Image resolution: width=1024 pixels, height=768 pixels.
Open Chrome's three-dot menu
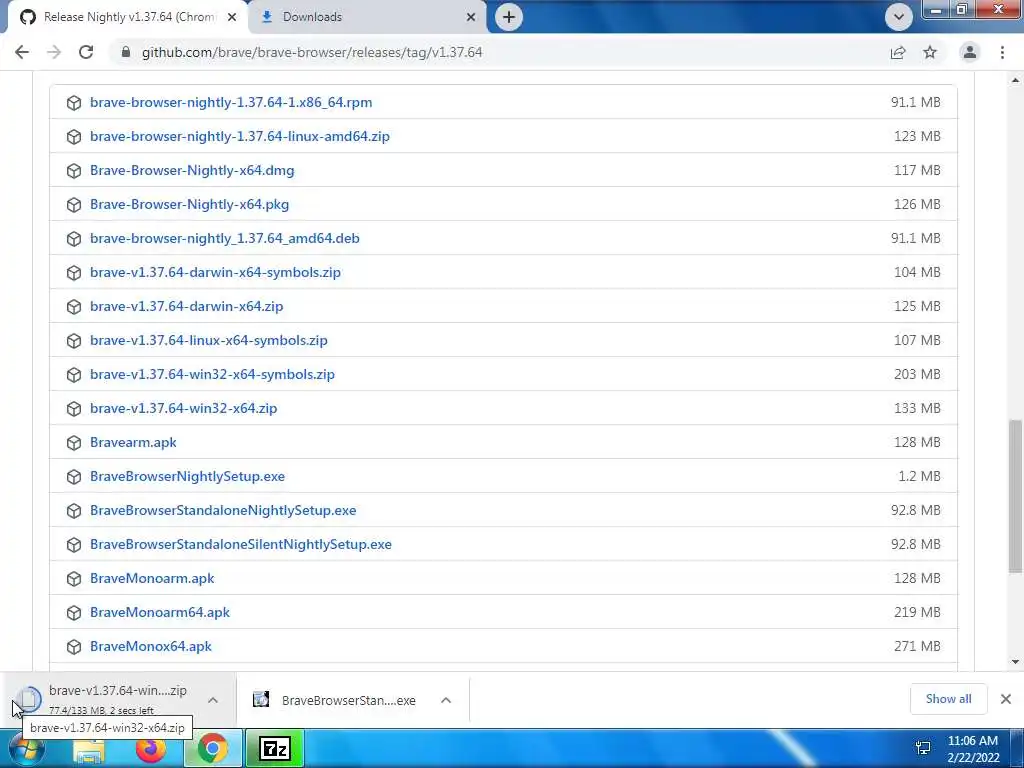[x=1002, y=52]
